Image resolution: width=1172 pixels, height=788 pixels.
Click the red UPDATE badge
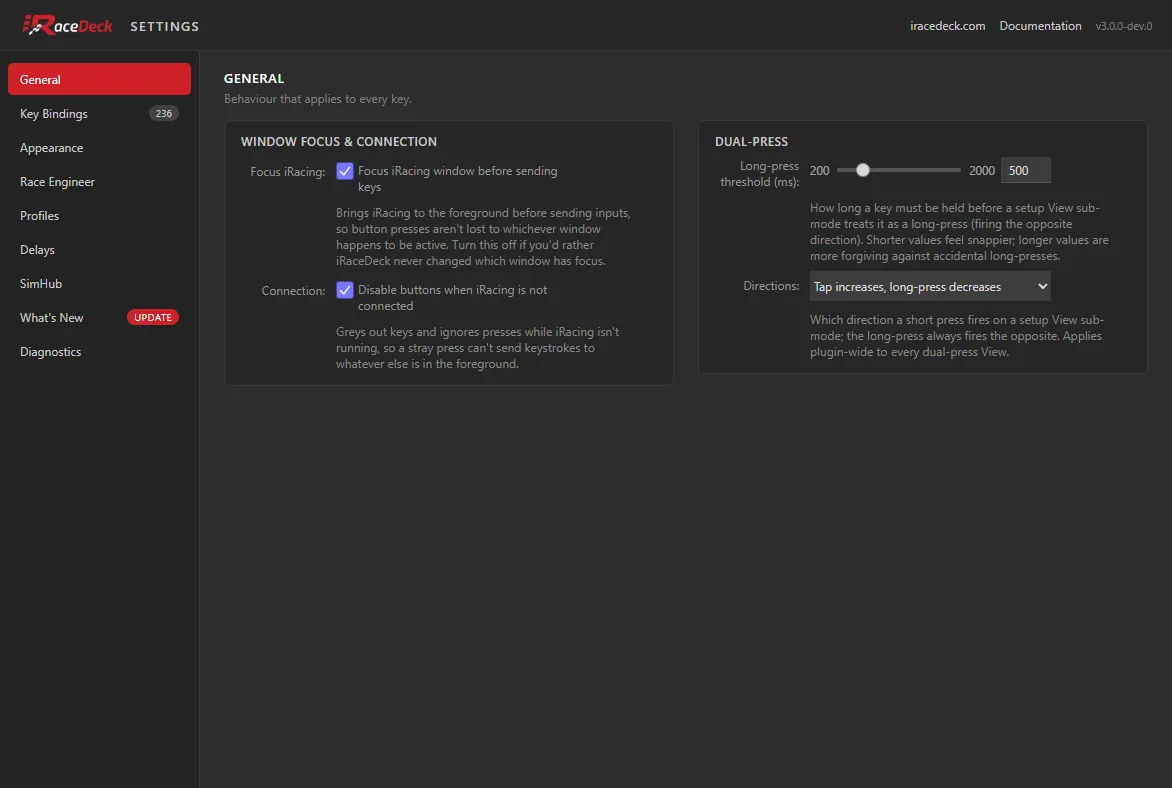click(x=152, y=317)
